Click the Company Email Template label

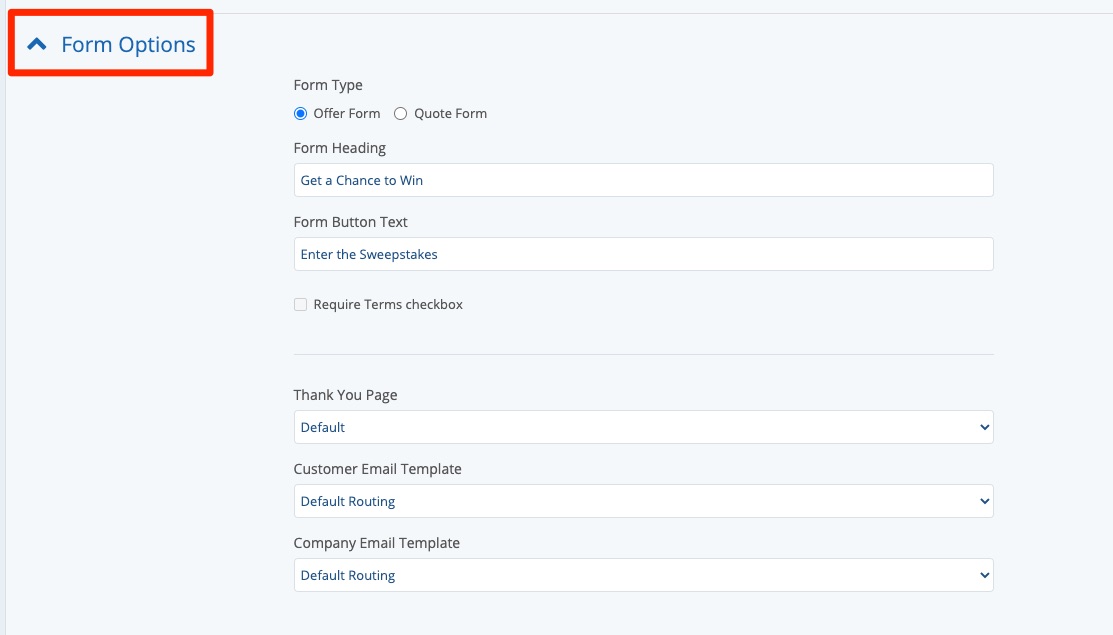pos(376,543)
